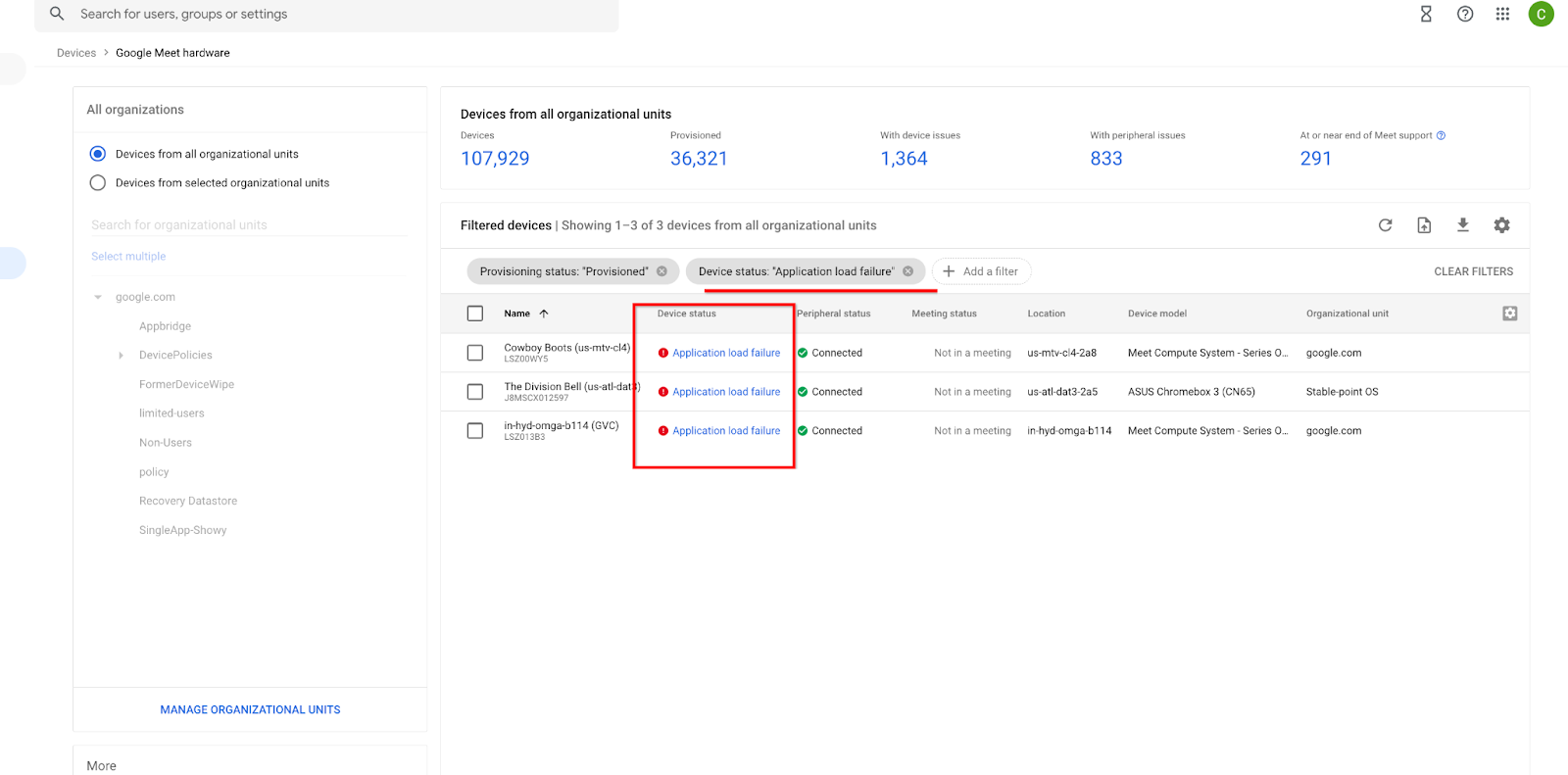
Task: Choose Devices from selected organizational units
Action: click(x=98, y=183)
